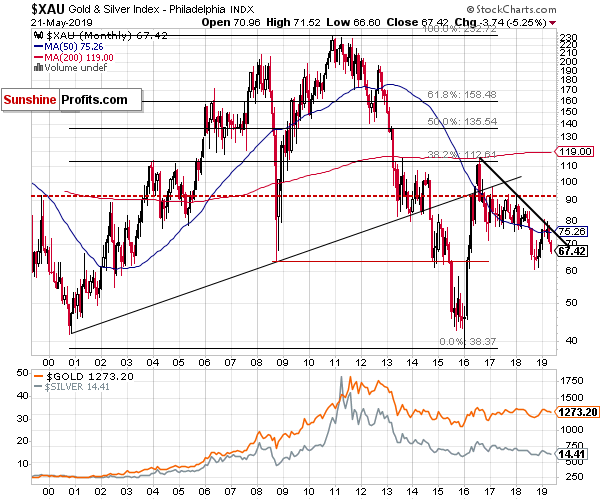The height and width of the screenshot is (500, 600).
Task: Click the 100.0% Fibonacci label at top
Action: point(459,29)
